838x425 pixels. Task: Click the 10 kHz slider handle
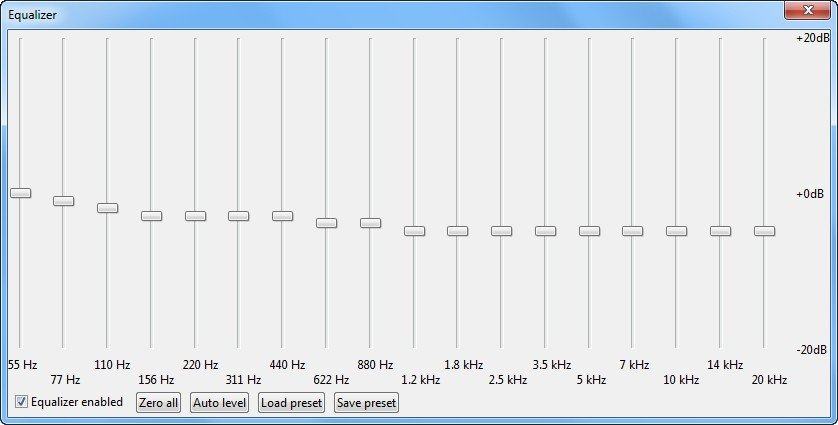coord(676,230)
